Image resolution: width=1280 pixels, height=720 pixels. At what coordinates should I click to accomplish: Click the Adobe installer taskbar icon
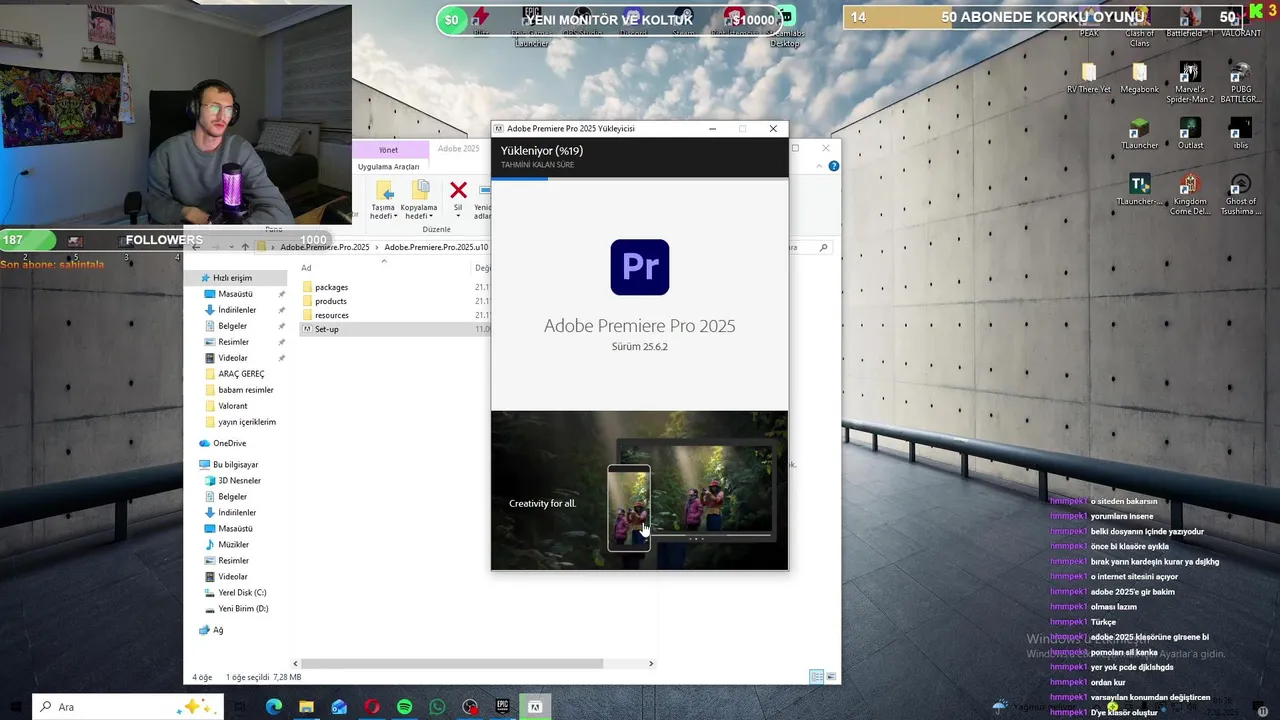(x=535, y=707)
